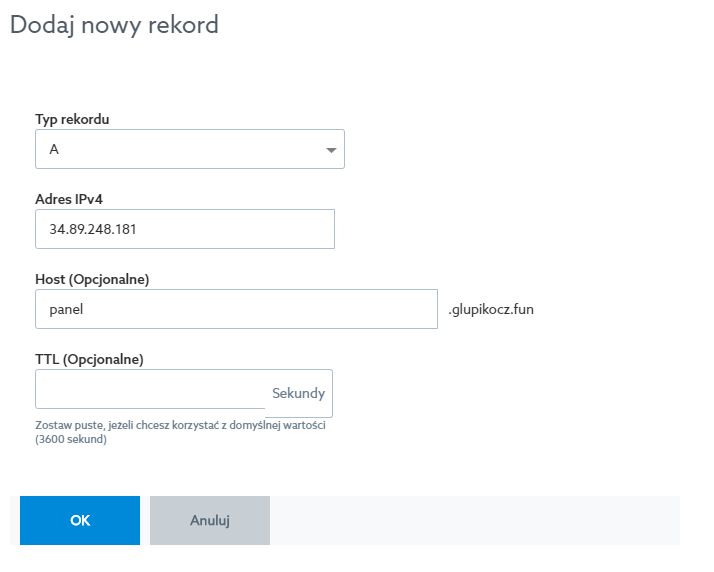The width and height of the screenshot is (714, 572).
Task: Confirm the record with OK
Action: click(x=80, y=520)
